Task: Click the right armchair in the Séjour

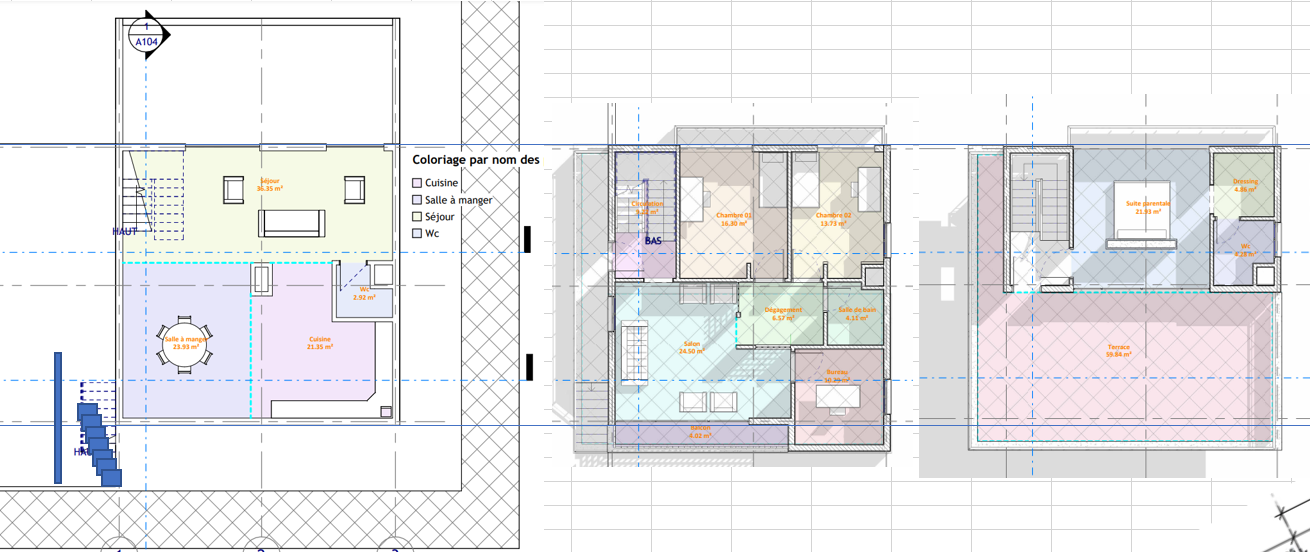Action: 354,189
